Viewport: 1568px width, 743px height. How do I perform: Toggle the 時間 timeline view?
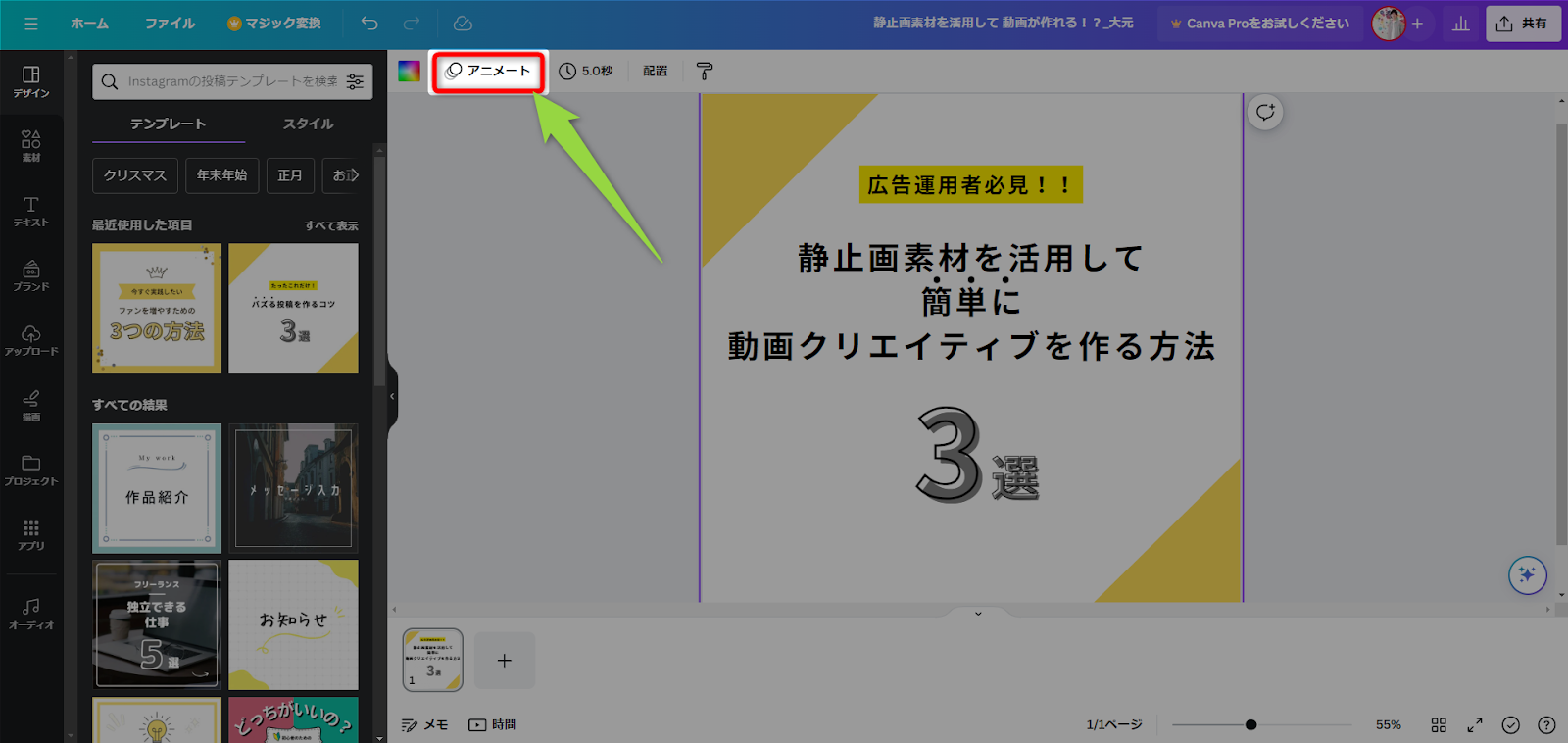492,725
